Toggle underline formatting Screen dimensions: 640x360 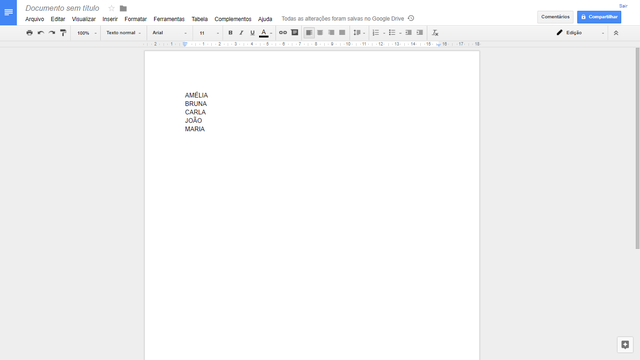(x=252, y=33)
